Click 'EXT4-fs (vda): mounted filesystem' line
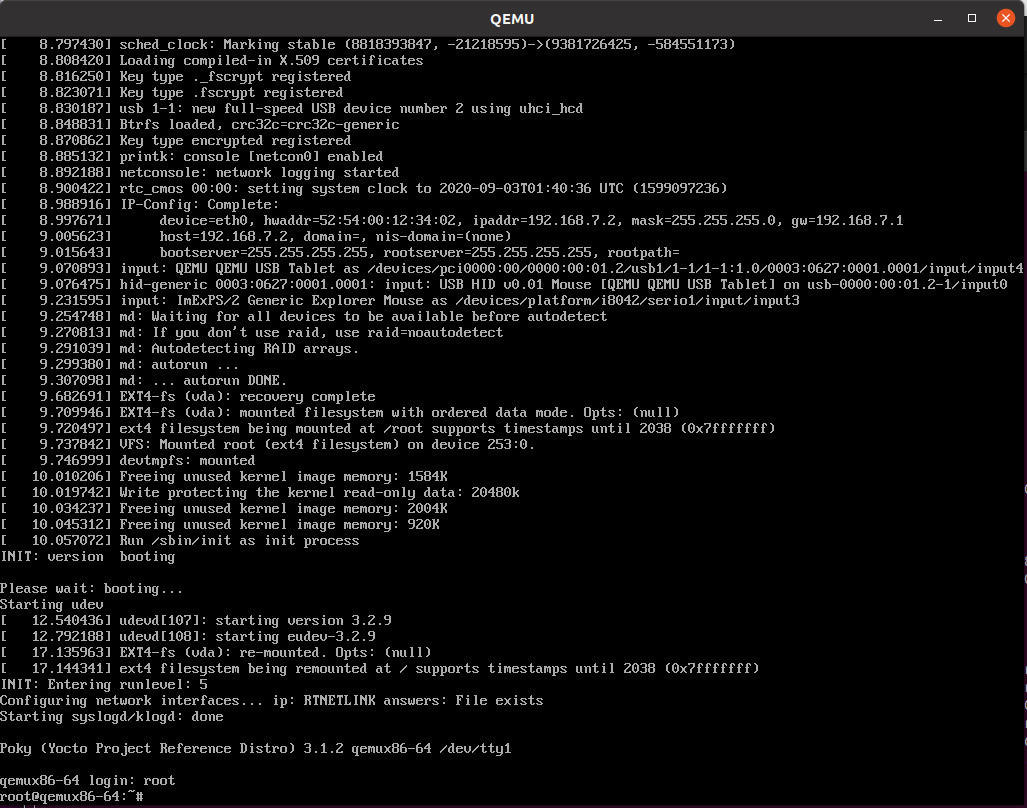This screenshot has width=1027, height=808. [x=340, y=413]
